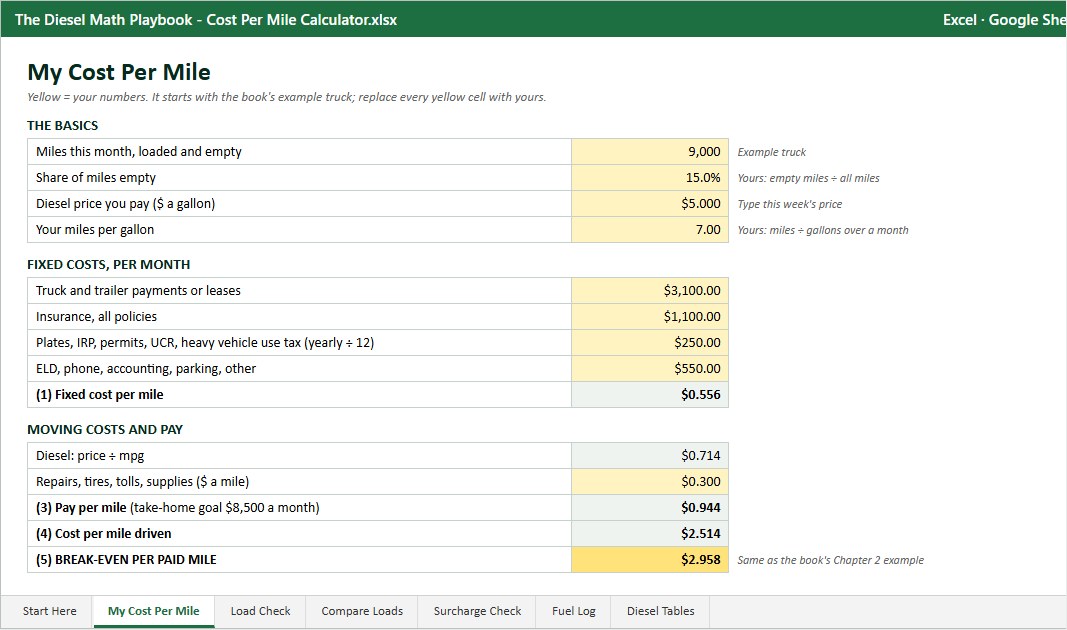Open the Start Here sheet tab
The image size is (1067, 630).
coord(50,611)
